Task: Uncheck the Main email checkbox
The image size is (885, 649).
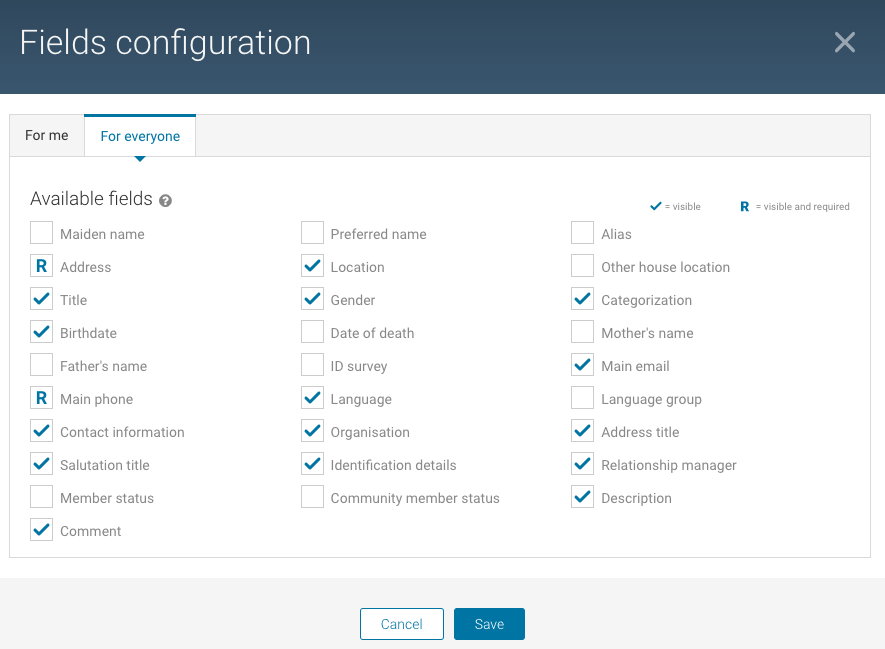Action: point(582,365)
